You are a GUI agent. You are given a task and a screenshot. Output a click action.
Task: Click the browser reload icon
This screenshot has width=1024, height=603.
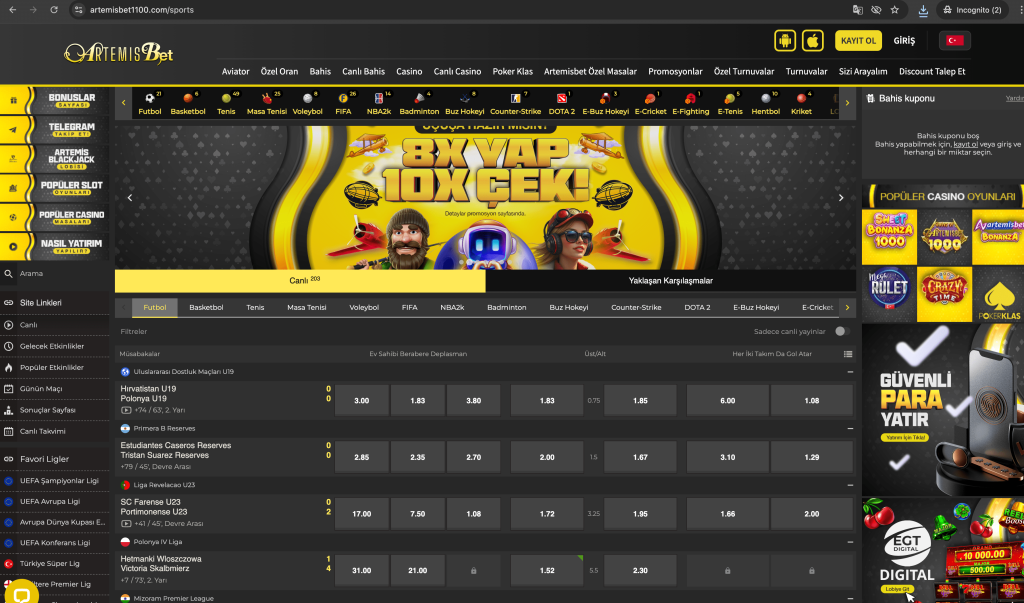pyautogui.click(x=54, y=10)
